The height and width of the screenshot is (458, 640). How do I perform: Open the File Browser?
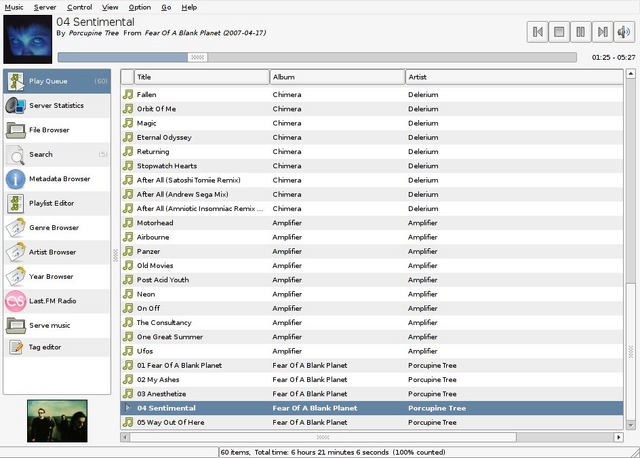(x=57, y=130)
